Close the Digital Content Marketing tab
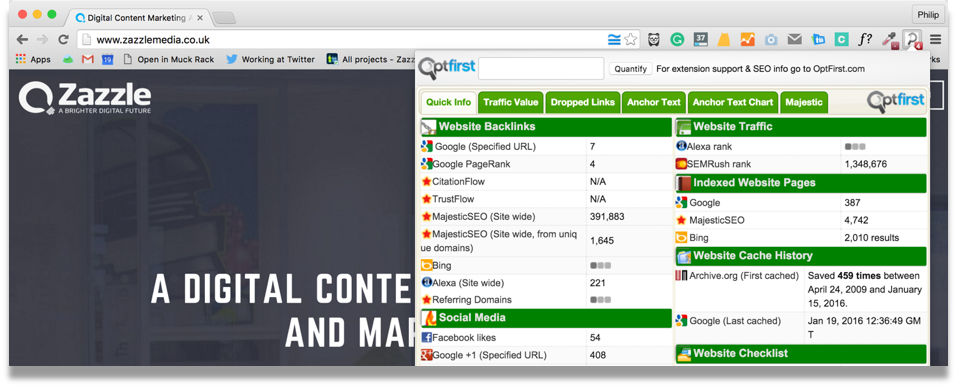This screenshot has height=387, width=957. tap(200, 18)
